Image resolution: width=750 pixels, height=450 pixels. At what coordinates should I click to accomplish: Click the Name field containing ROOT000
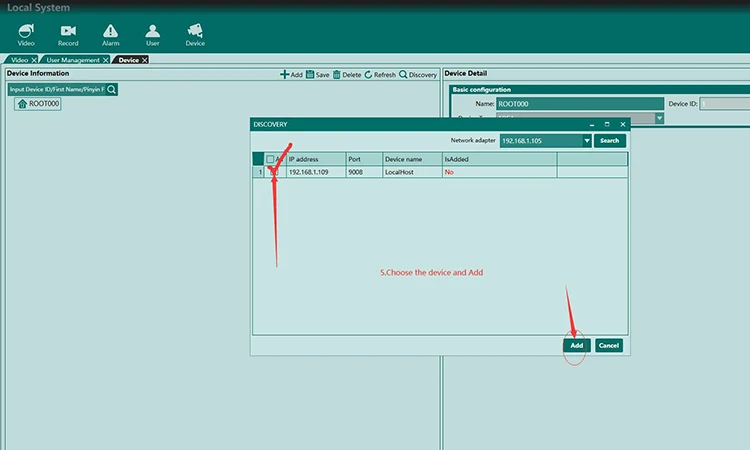click(580, 104)
